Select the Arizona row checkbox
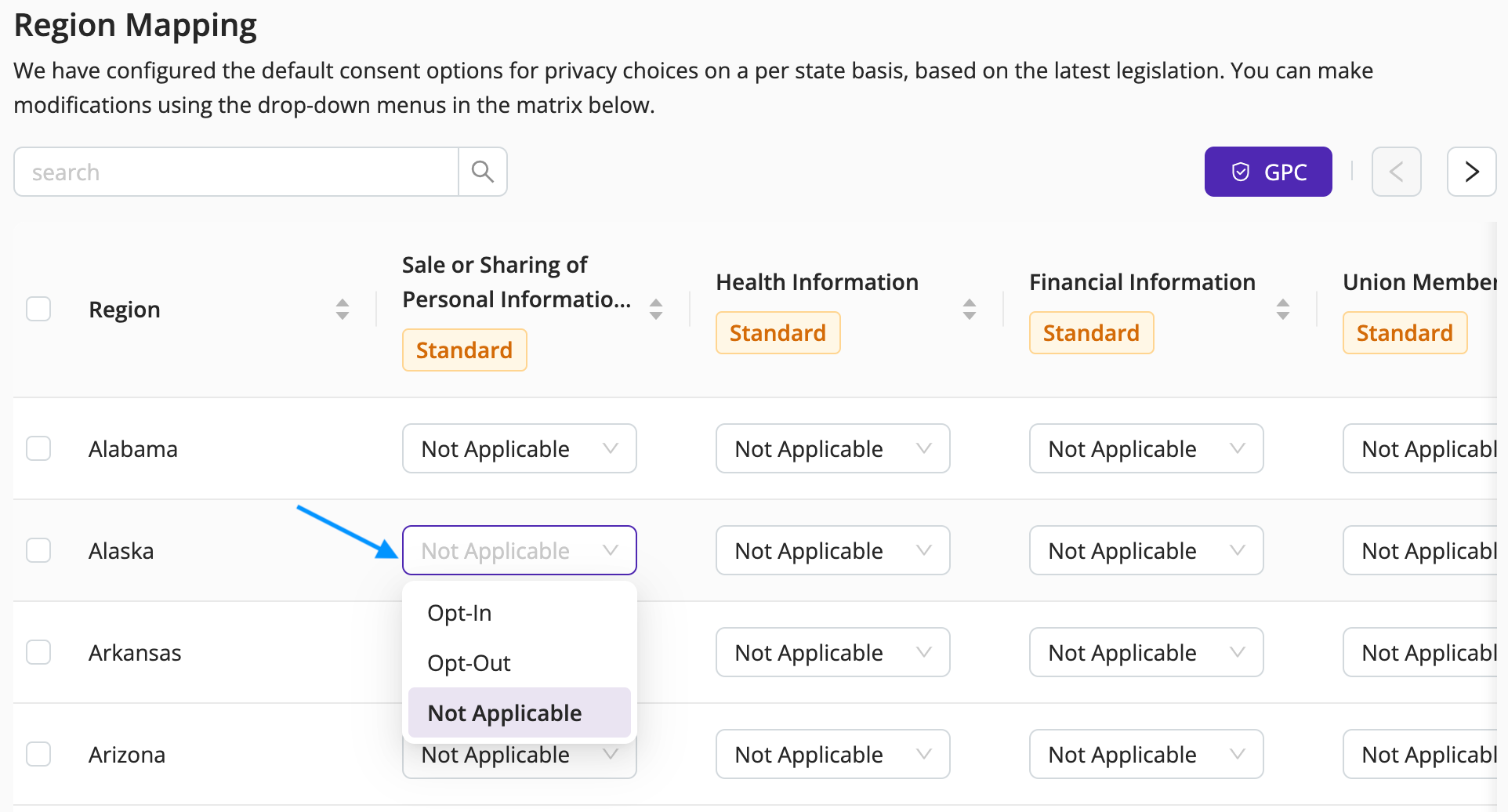 click(x=38, y=754)
